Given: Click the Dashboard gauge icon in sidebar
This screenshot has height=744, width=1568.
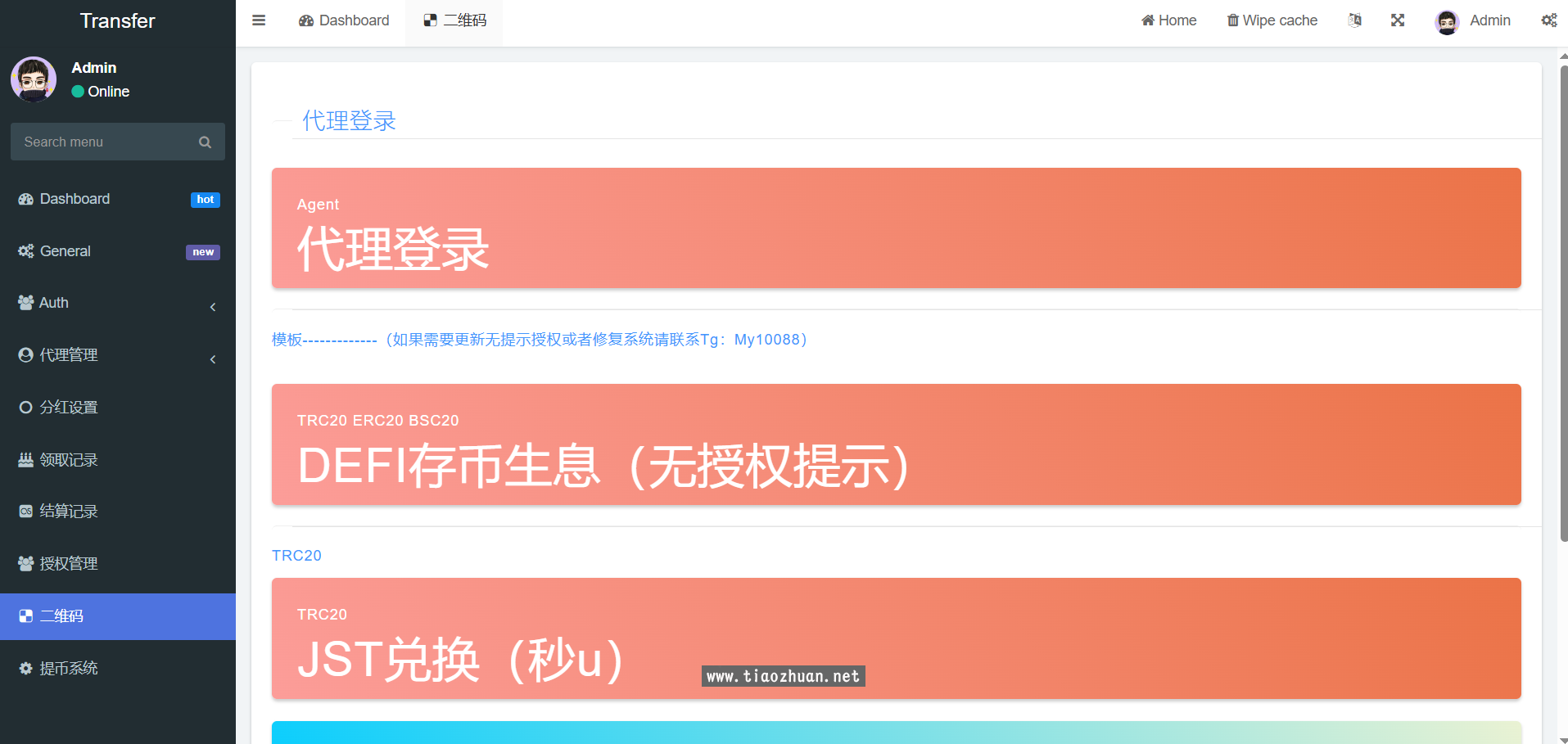Looking at the screenshot, I should [26, 199].
